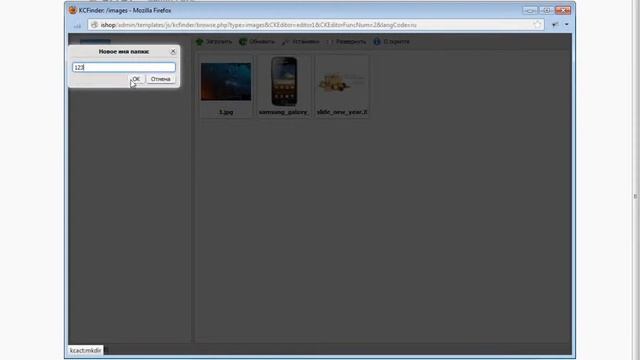Confirm the new folder name with OK
640x360 pixels.
(x=136, y=79)
